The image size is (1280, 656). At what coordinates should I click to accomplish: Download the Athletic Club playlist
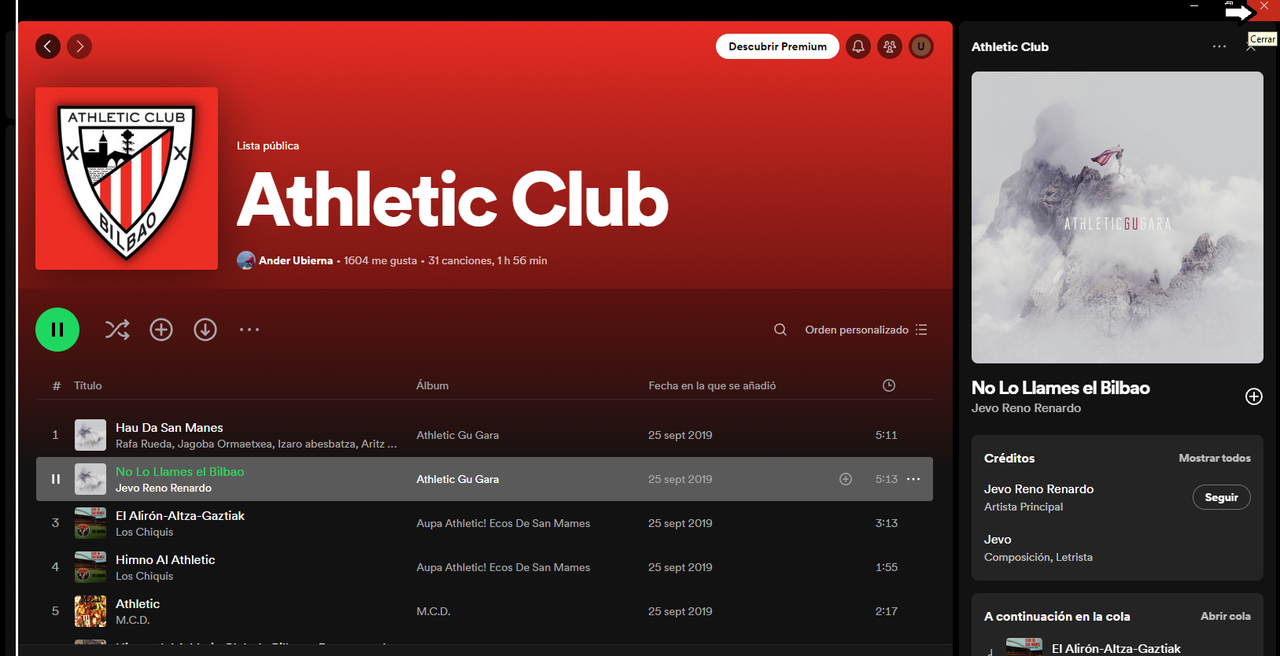pos(205,329)
